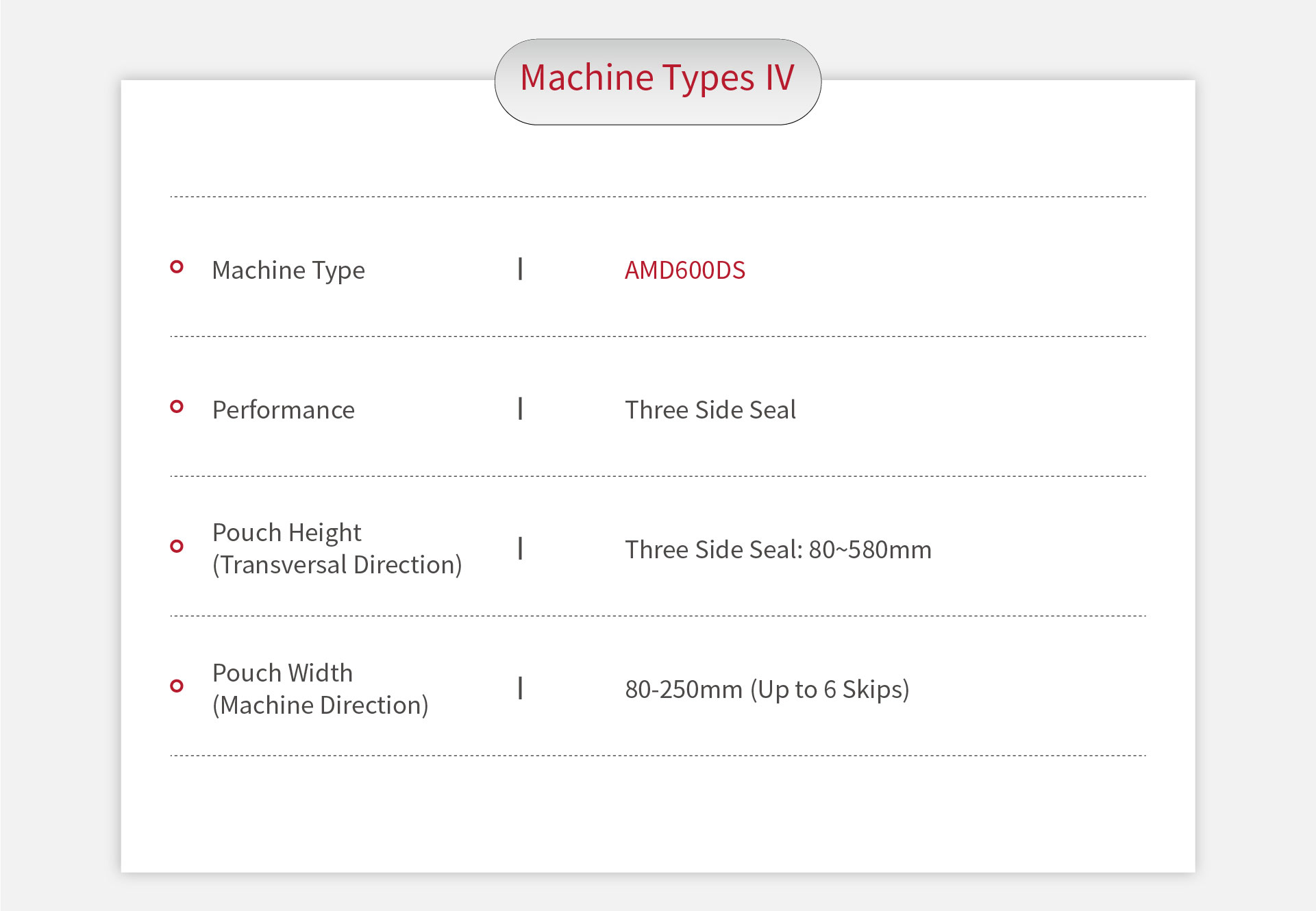Click the (Transversal Direction) subtitle
Image resolution: width=1316 pixels, height=911 pixels.
tap(337, 565)
